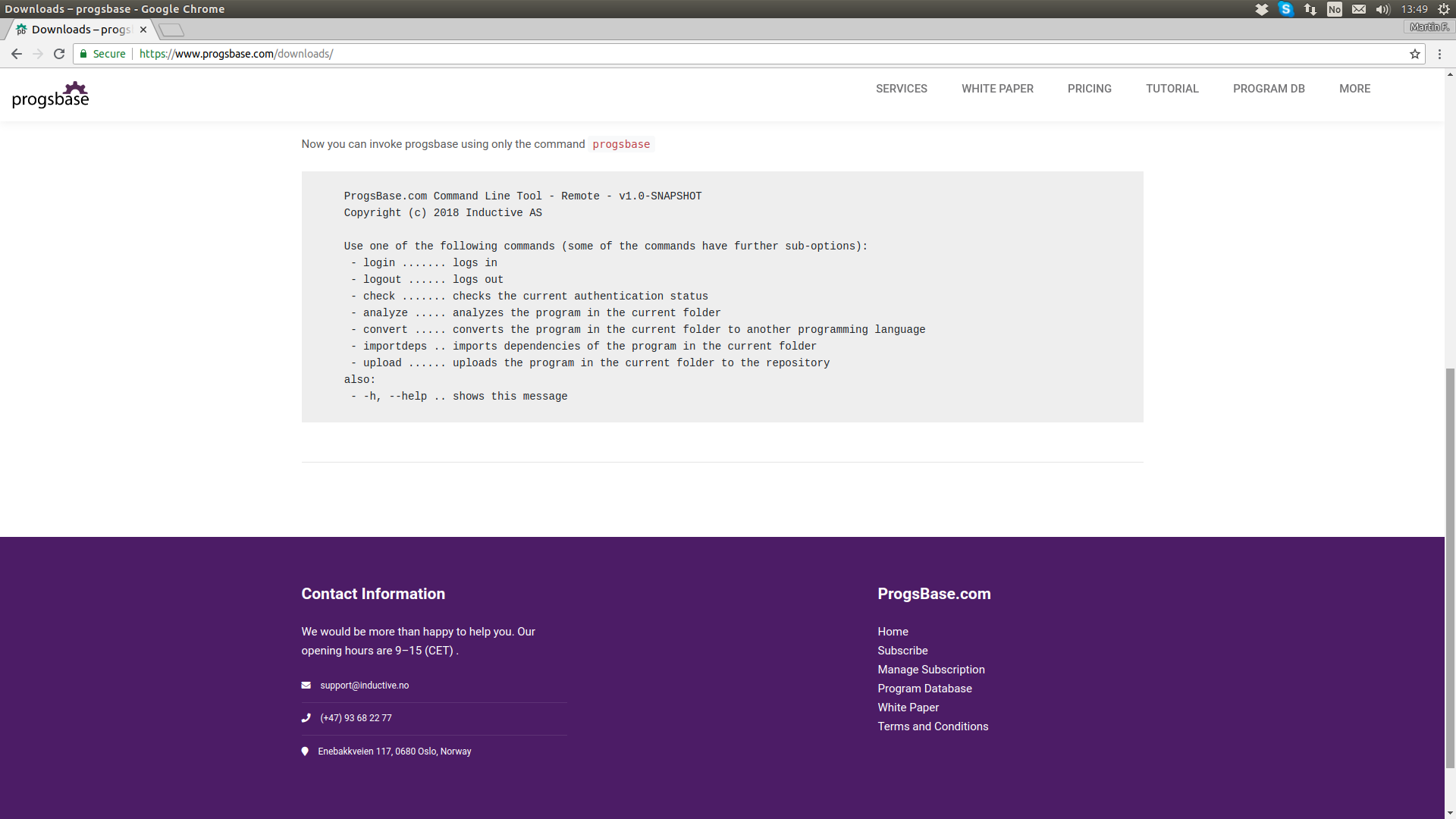Click the Martin F. profile button
This screenshot has width=1456, height=819.
click(x=1429, y=27)
